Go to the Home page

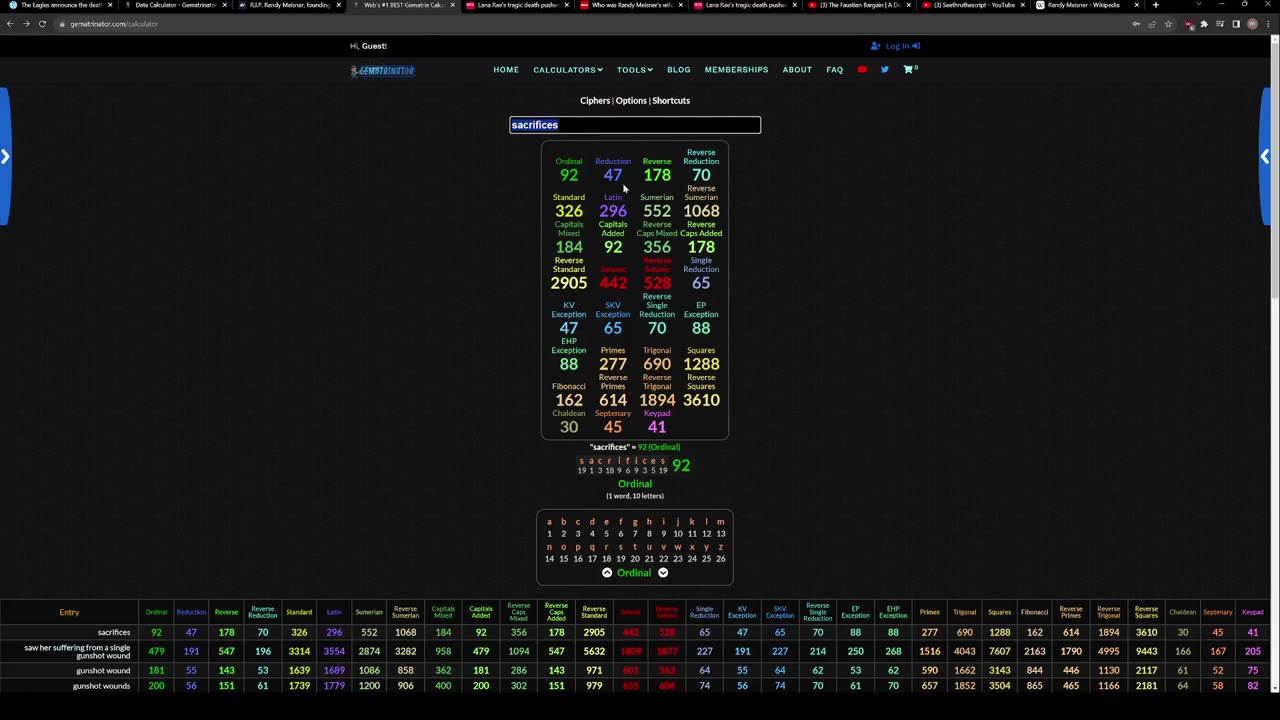coord(506,70)
